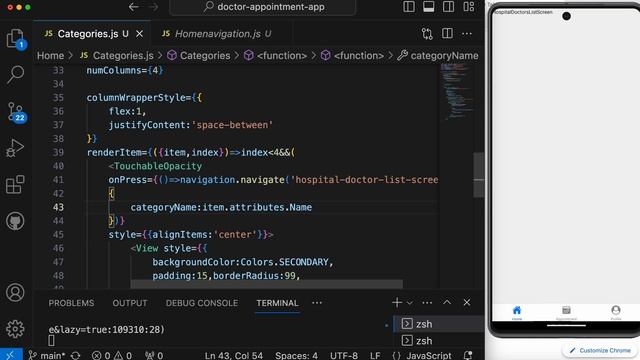
Task: Place cursor on line 43 categoryName code
Action: pos(221,207)
